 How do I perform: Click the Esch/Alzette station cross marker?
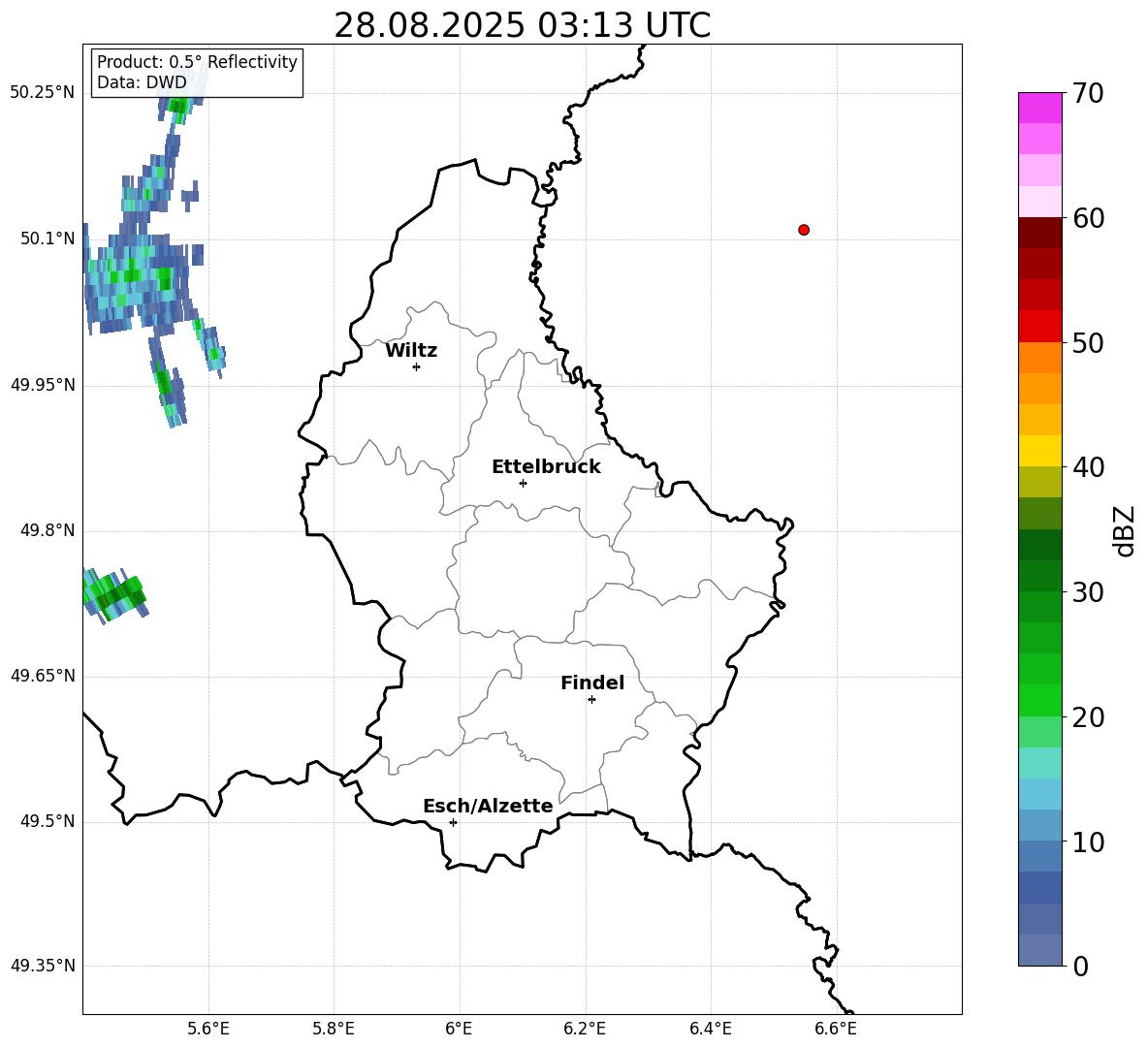(x=453, y=822)
